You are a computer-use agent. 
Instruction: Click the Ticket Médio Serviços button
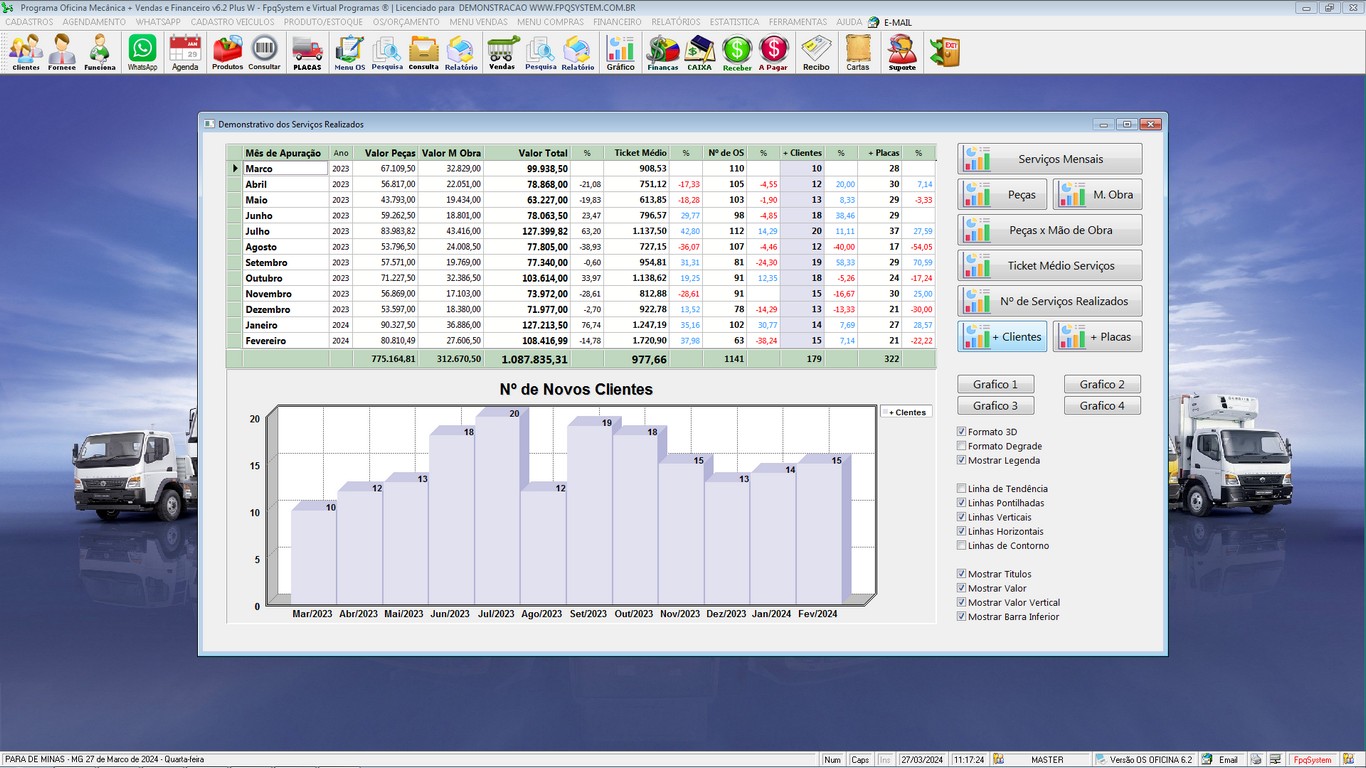pyautogui.click(x=1050, y=266)
